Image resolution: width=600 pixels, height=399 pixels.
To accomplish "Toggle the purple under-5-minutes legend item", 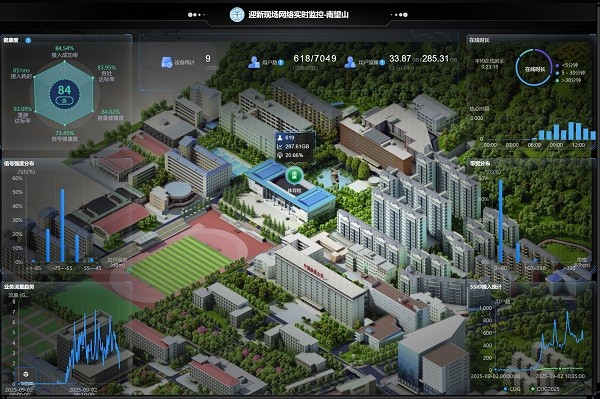I will pyautogui.click(x=568, y=65).
